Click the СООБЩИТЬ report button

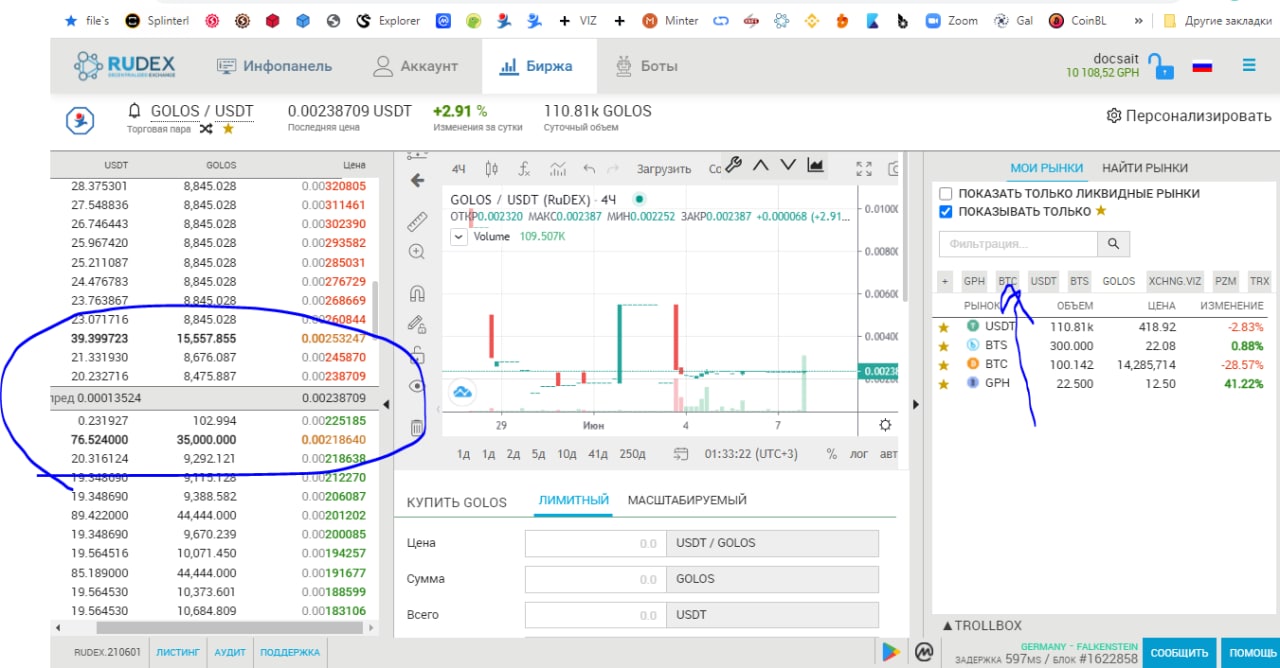coord(1179,653)
